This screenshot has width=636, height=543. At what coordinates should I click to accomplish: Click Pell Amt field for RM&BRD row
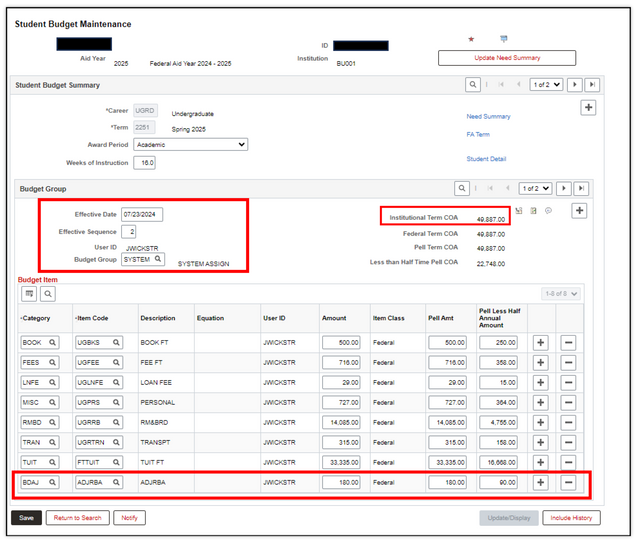pyautogui.click(x=447, y=422)
